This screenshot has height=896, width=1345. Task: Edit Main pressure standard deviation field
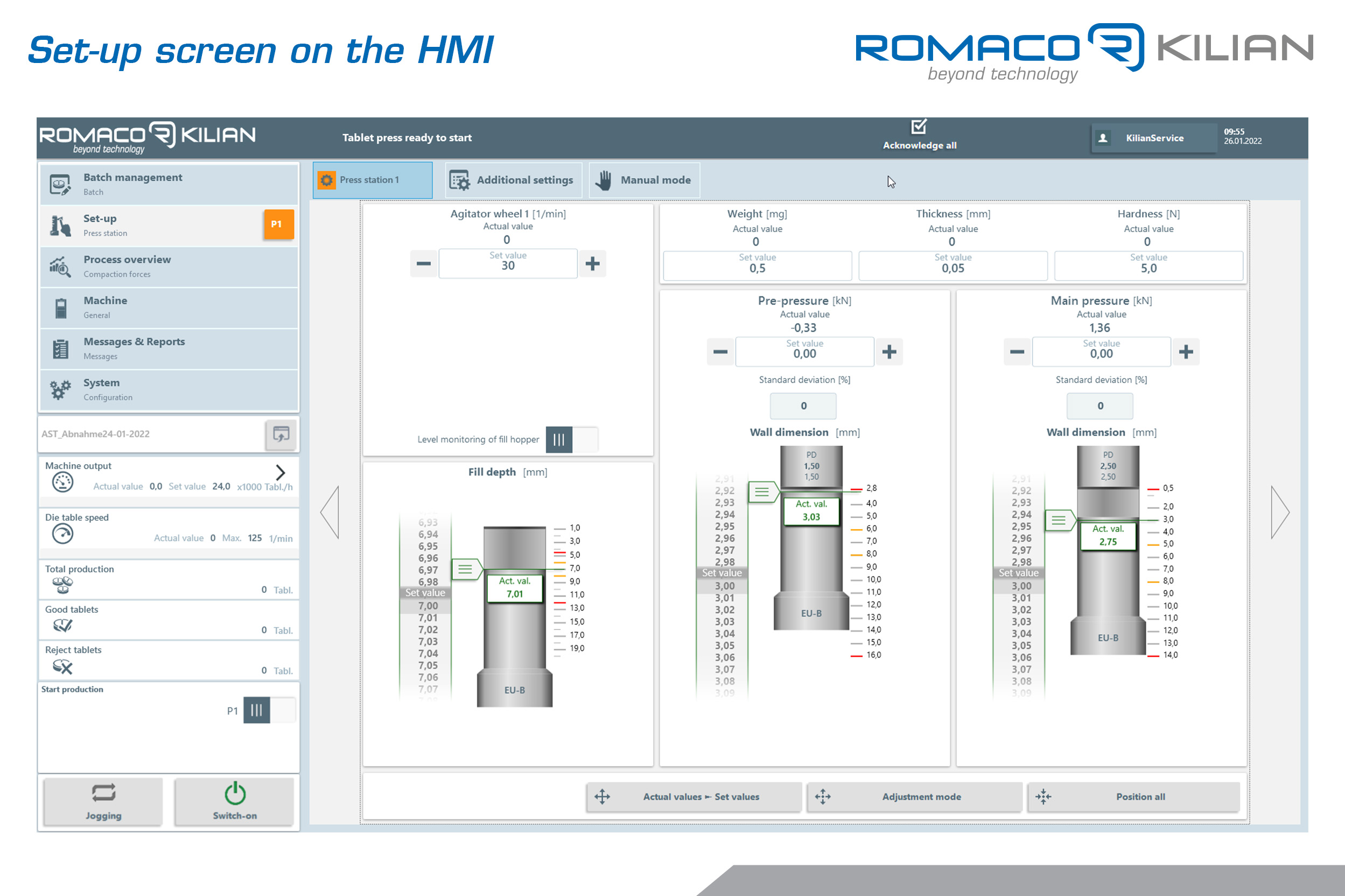(1100, 405)
